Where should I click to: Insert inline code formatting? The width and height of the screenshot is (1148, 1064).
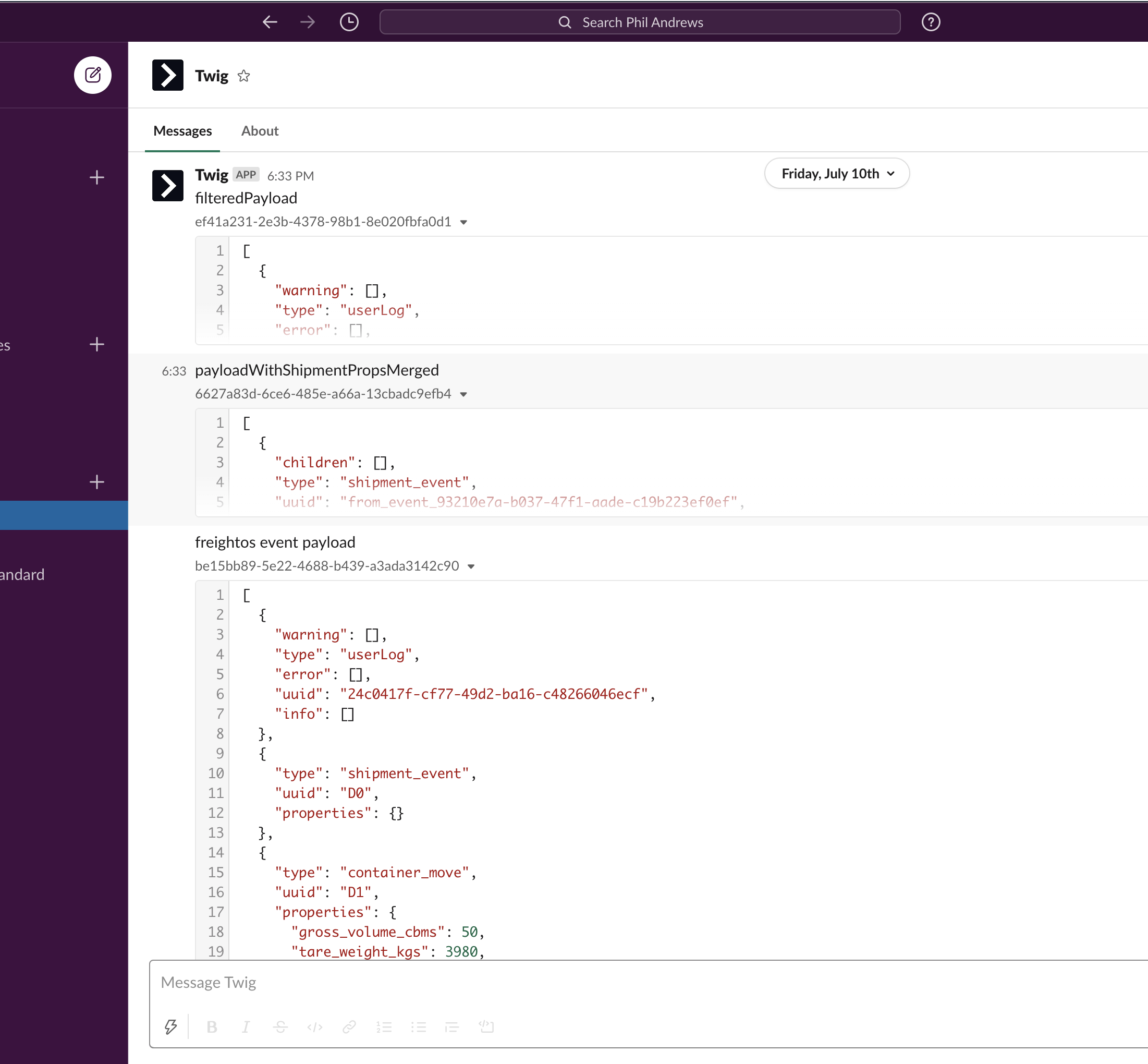pos(315,1026)
